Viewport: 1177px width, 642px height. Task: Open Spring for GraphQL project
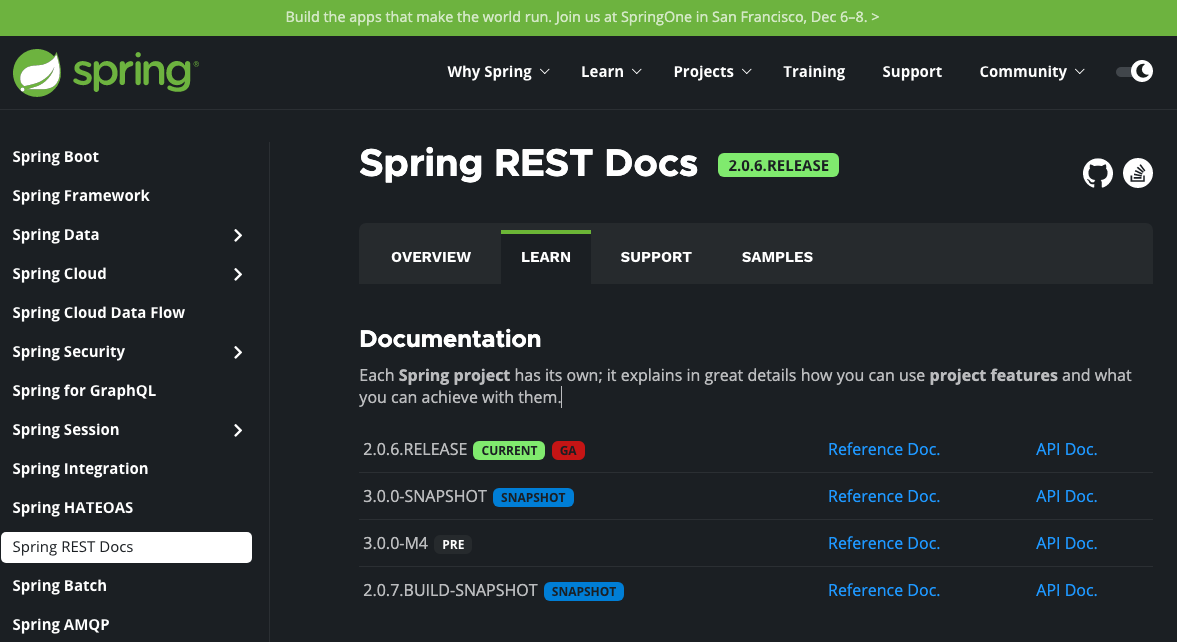(84, 390)
